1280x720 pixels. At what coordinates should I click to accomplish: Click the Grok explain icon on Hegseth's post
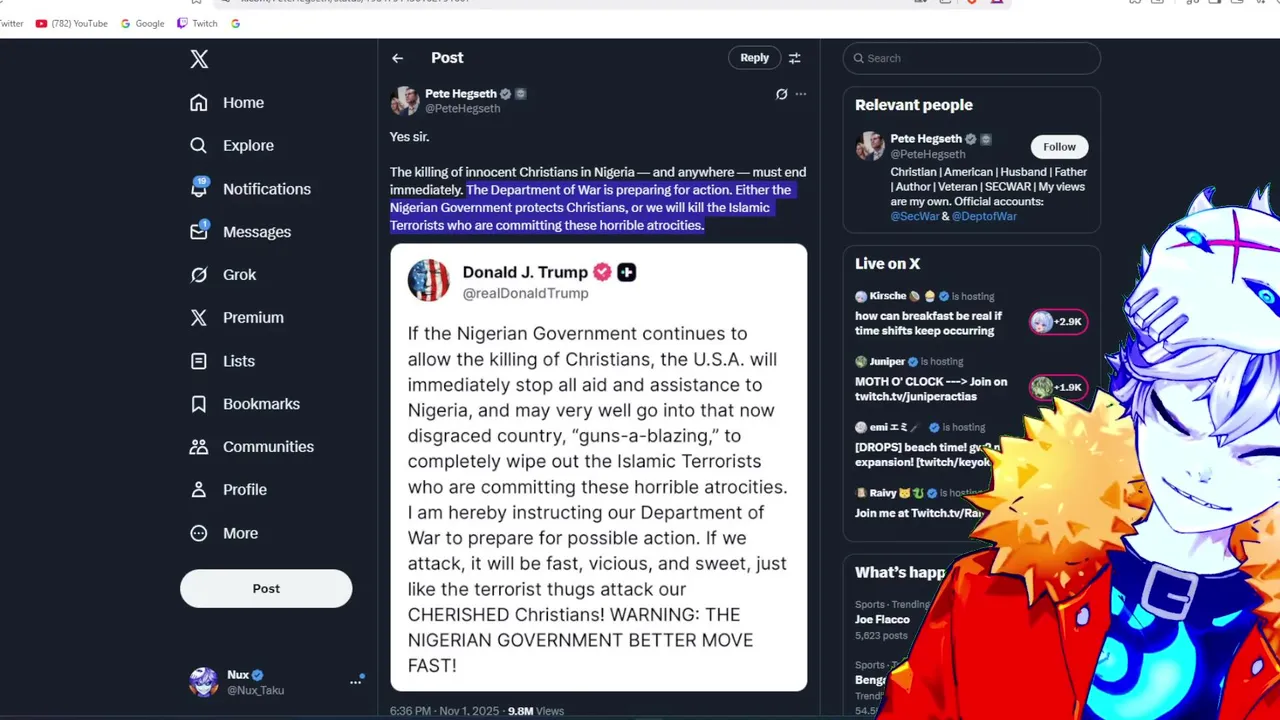click(x=781, y=94)
